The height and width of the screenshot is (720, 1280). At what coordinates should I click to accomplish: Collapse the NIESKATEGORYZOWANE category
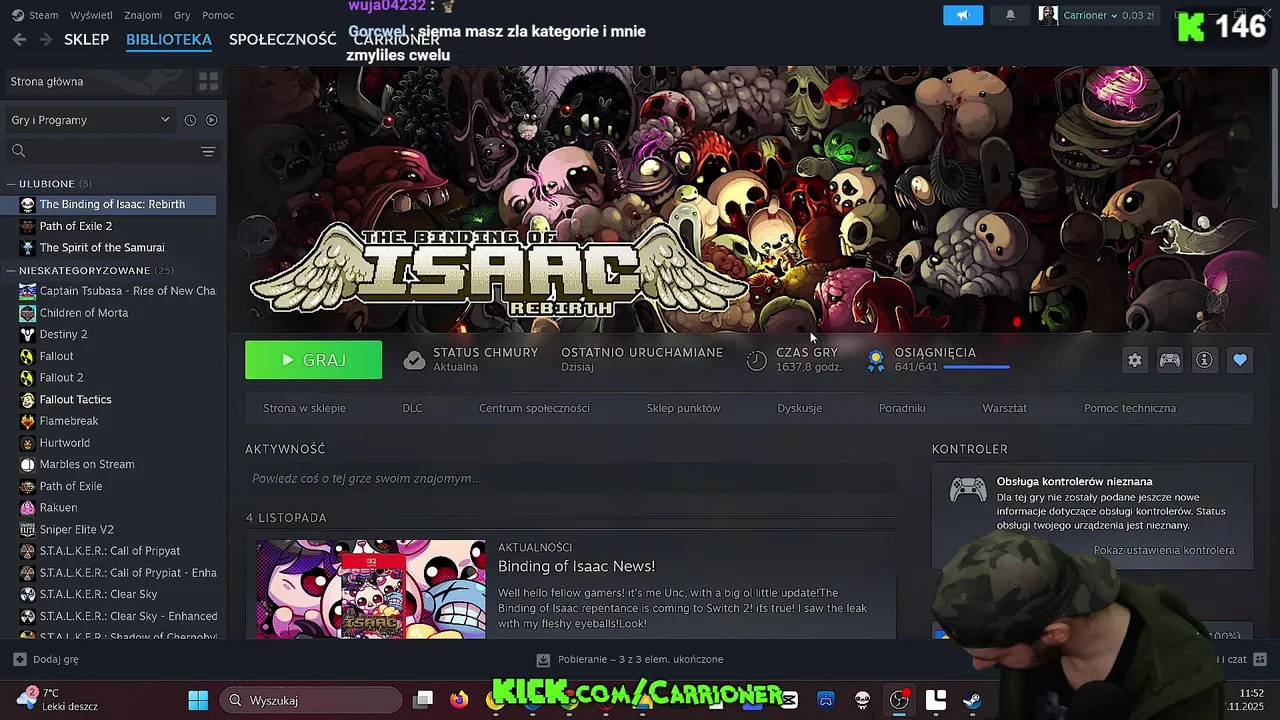[x=10, y=271]
